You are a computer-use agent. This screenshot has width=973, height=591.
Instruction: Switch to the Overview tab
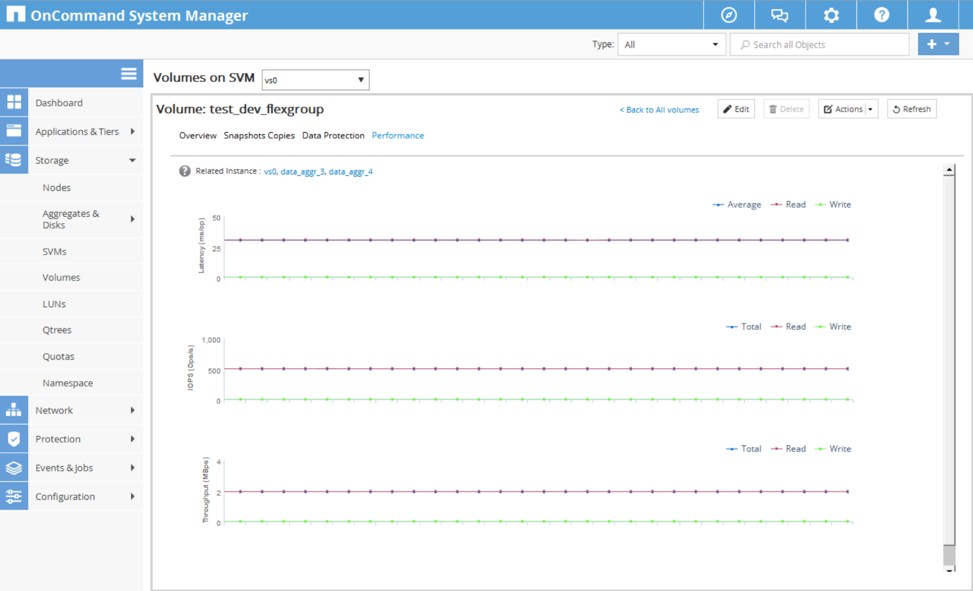click(197, 135)
